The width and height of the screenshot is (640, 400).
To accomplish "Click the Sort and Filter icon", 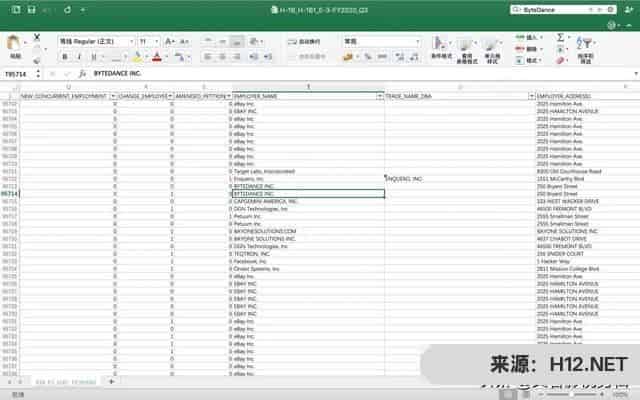I will [x=585, y=49].
